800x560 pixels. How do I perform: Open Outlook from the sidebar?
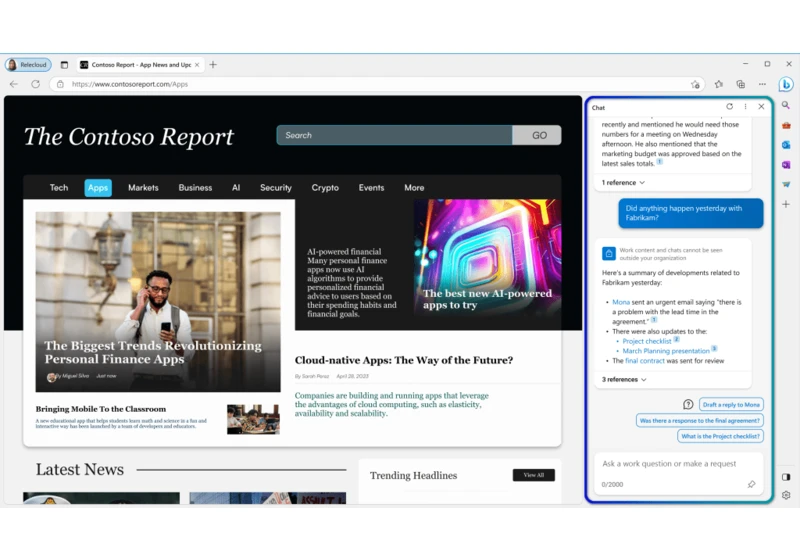786,145
